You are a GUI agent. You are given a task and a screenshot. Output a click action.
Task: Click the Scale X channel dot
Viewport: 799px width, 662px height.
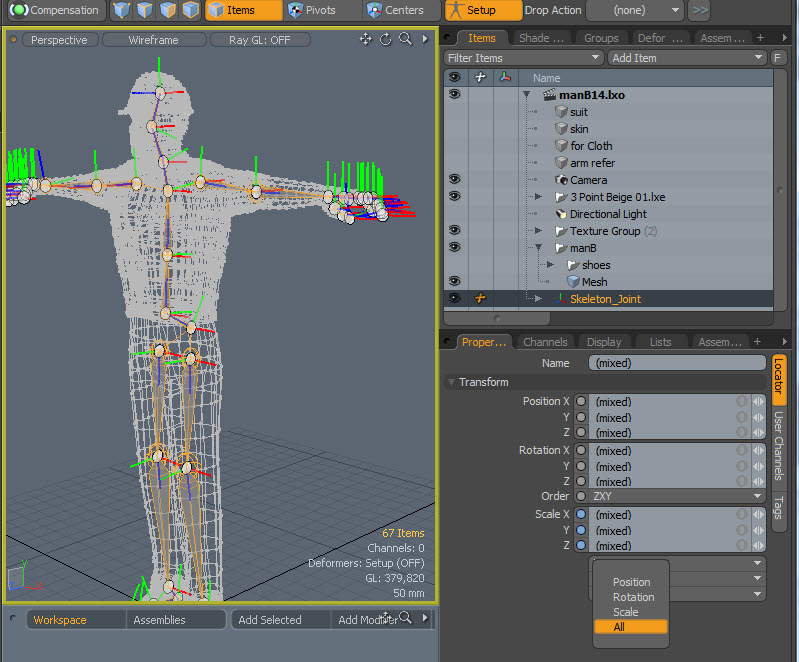581,515
